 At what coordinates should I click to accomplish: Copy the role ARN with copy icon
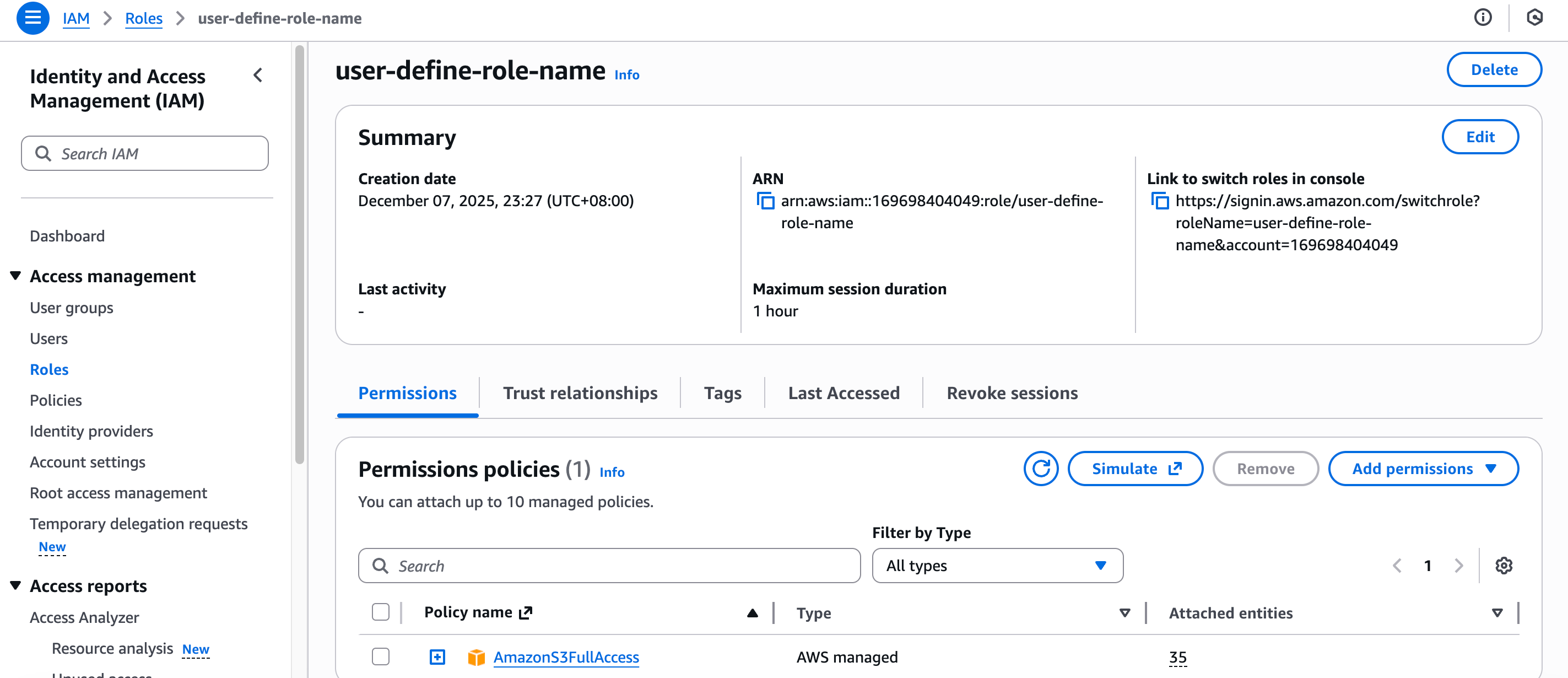pyautogui.click(x=765, y=201)
